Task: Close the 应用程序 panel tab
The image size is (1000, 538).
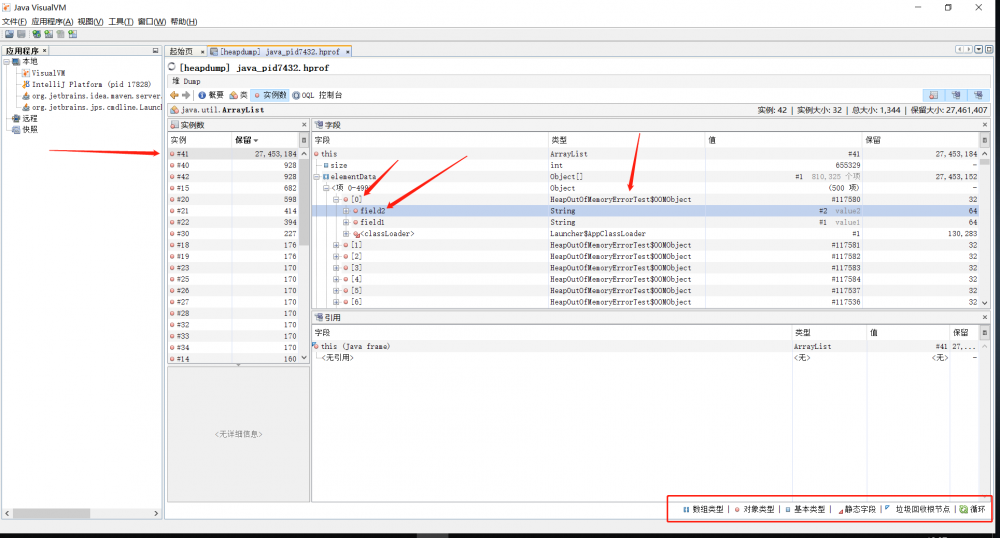Action: pyautogui.click(x=45, y=50)
